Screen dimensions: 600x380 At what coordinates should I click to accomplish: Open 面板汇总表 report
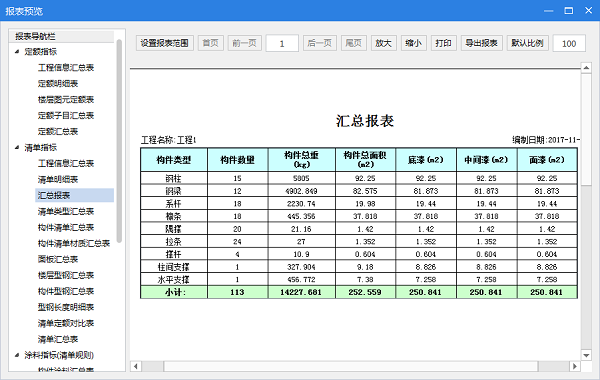[58, 259]
